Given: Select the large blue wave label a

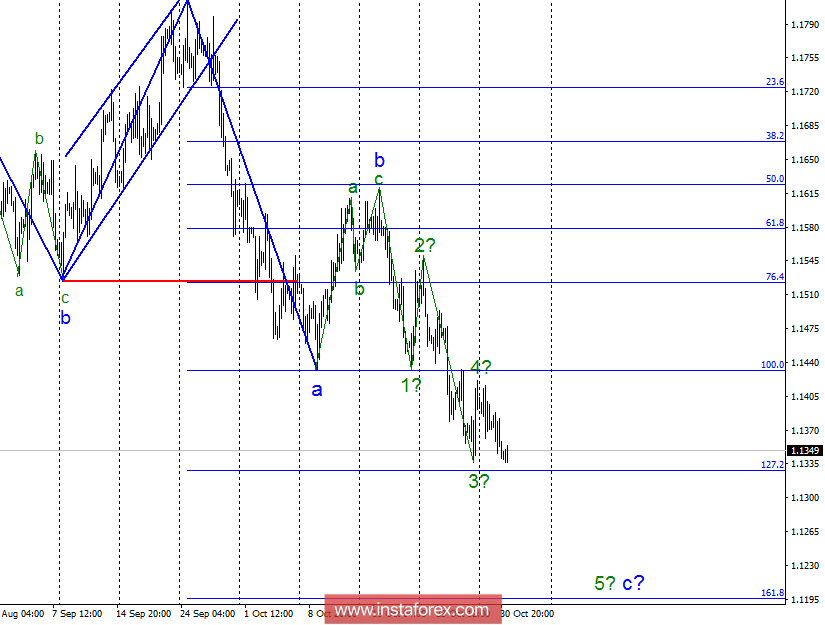Looking at the screenshot, I should coord(317,389).
